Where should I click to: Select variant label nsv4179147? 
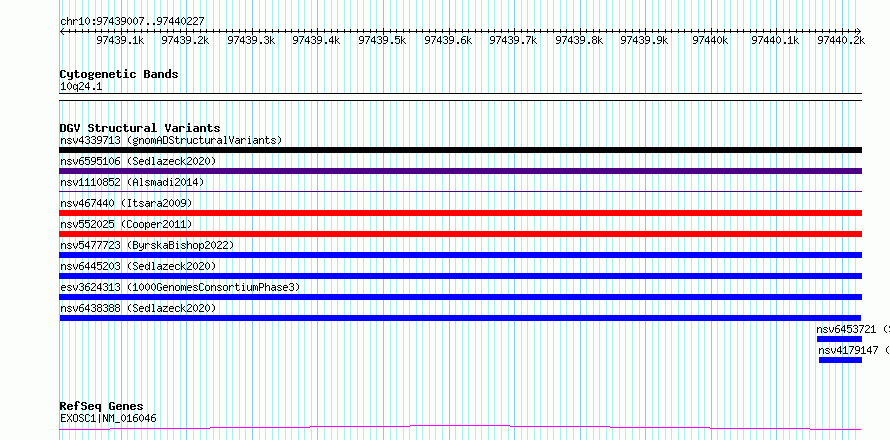[849, 350]
